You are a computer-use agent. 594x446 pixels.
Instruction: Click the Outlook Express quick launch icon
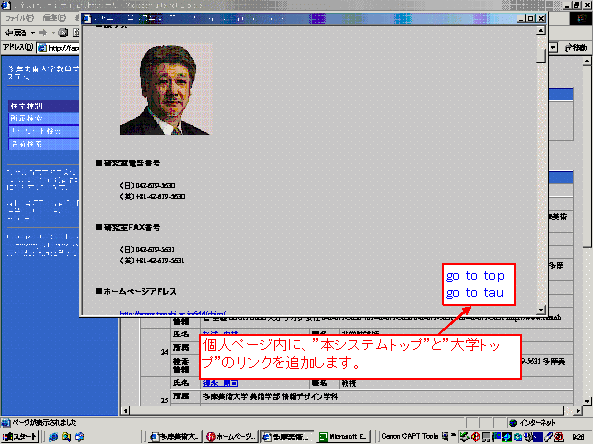point(66,437)
